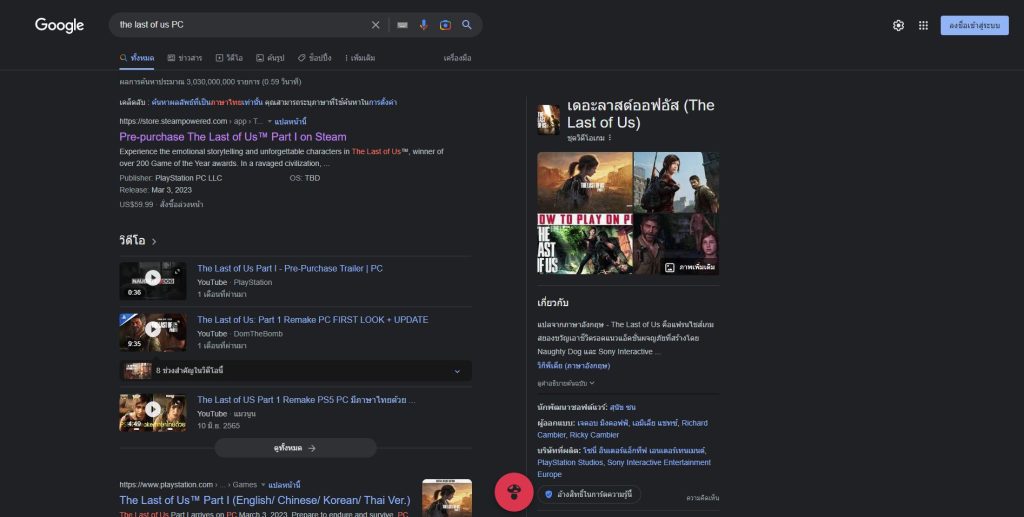
Task: Open the เครื่องมือ tools menu
Action: tap(457, 58)
